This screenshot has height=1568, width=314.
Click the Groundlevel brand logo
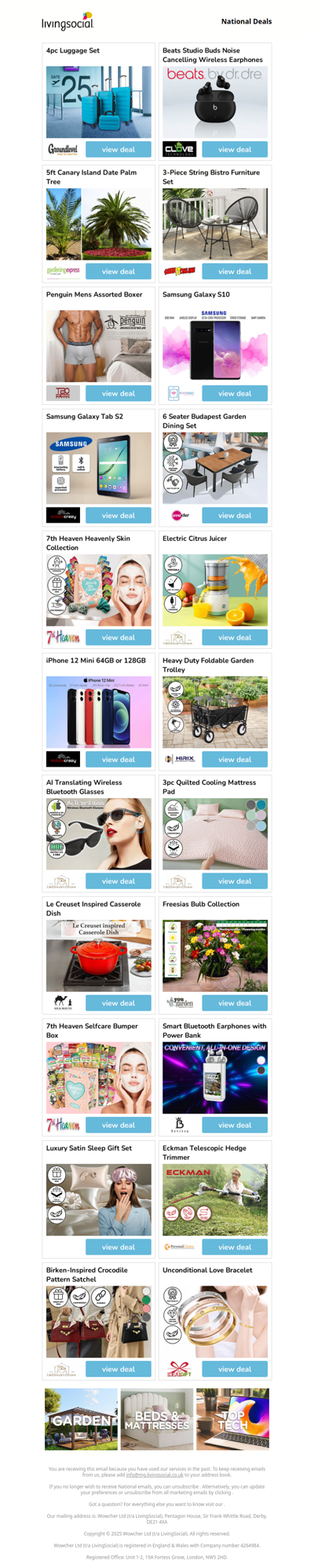63,149
